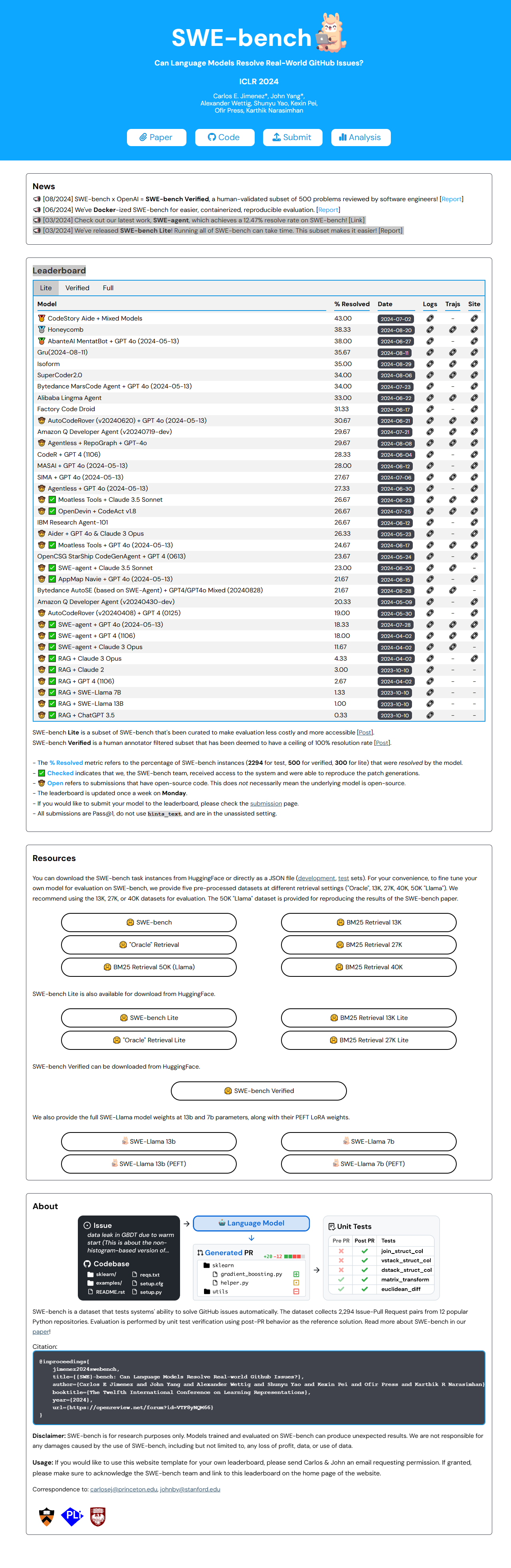511x1568 pixels.
Task: Open the Report link in the 08/2024 news item
Action: tap(451, 199)
